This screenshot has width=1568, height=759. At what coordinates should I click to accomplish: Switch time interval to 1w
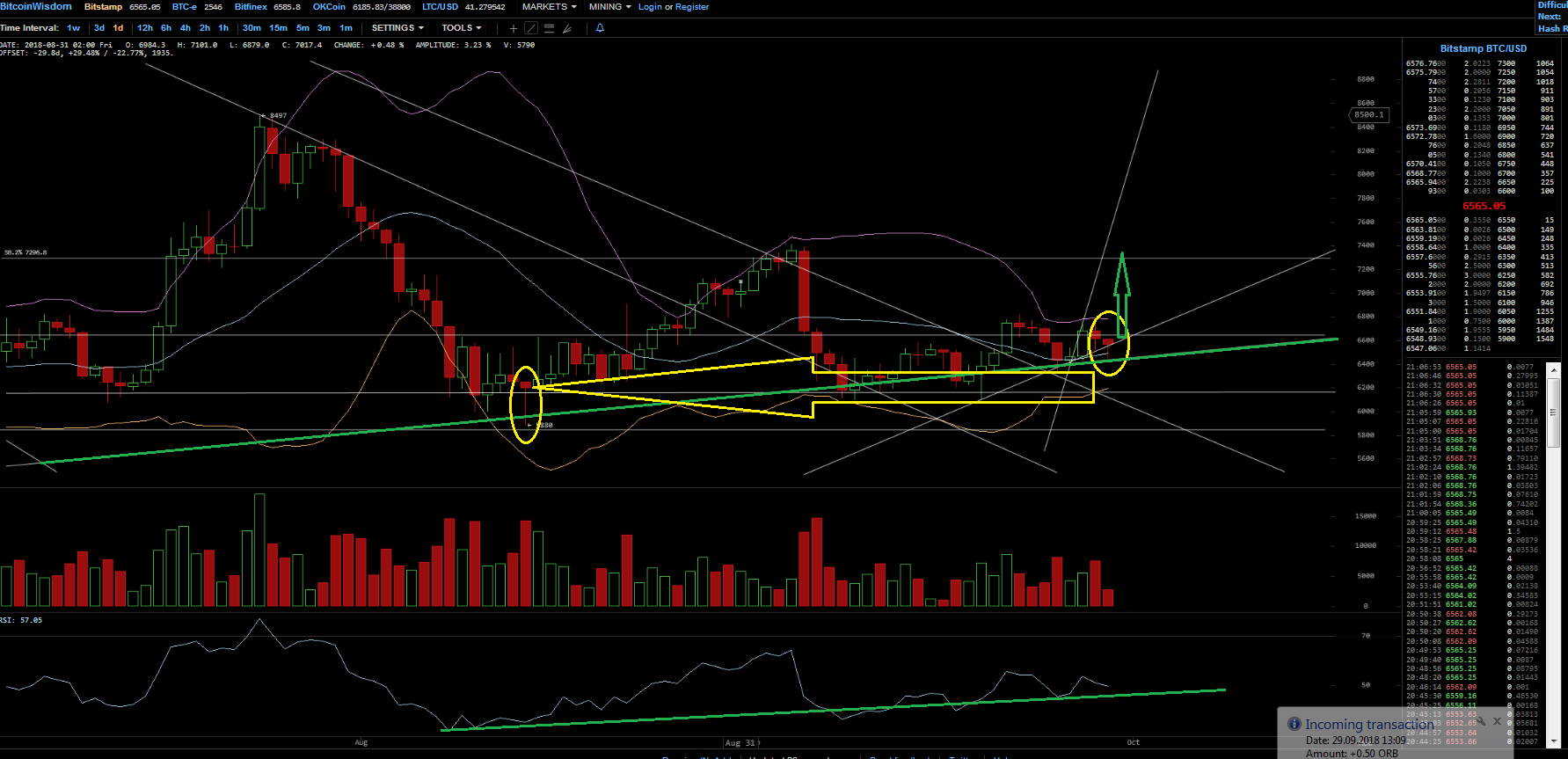pyautogui.click(x=73, y=28)
